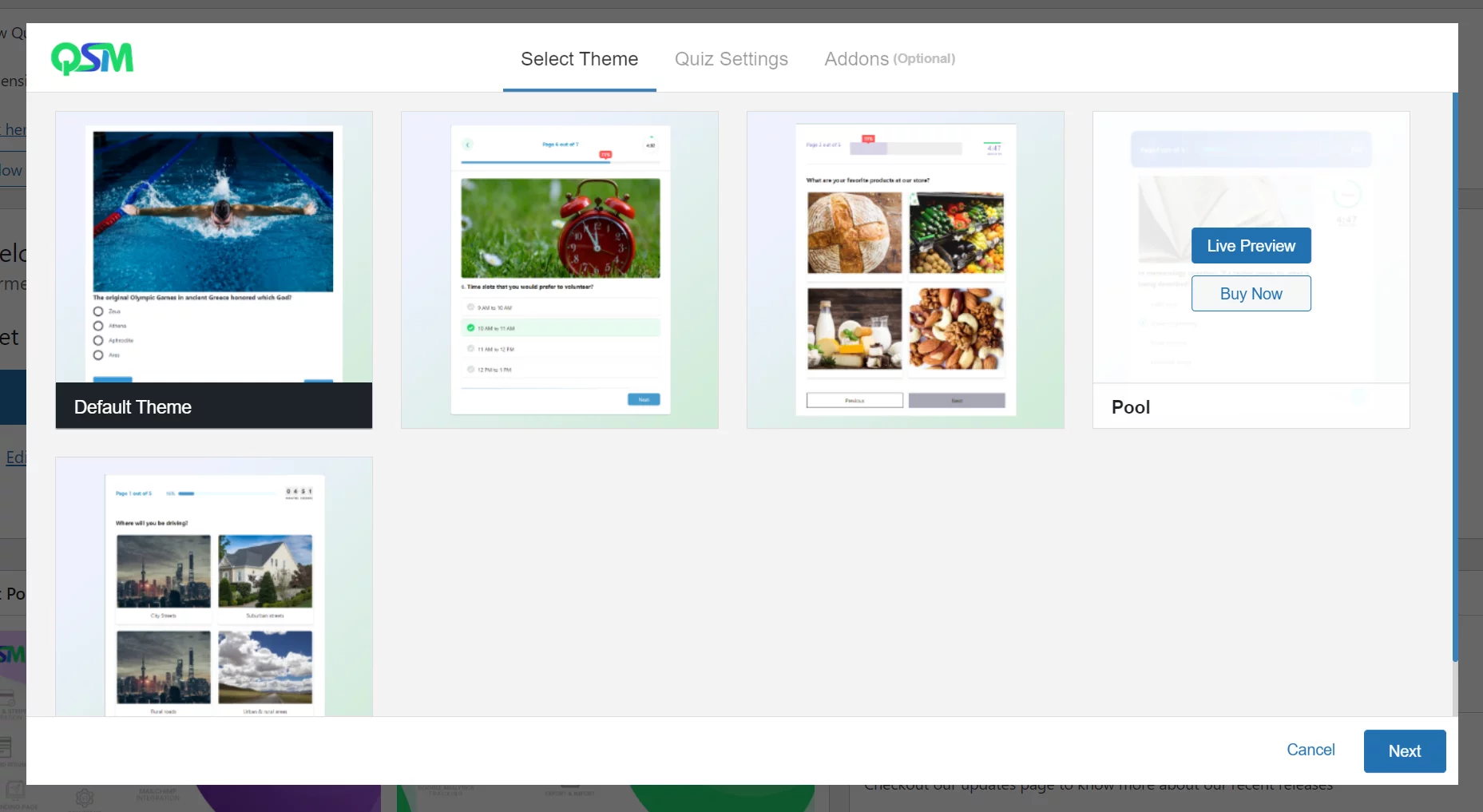Open the Quiz Settings tab
1483x812 pixels.
click(x=731, y=59)
